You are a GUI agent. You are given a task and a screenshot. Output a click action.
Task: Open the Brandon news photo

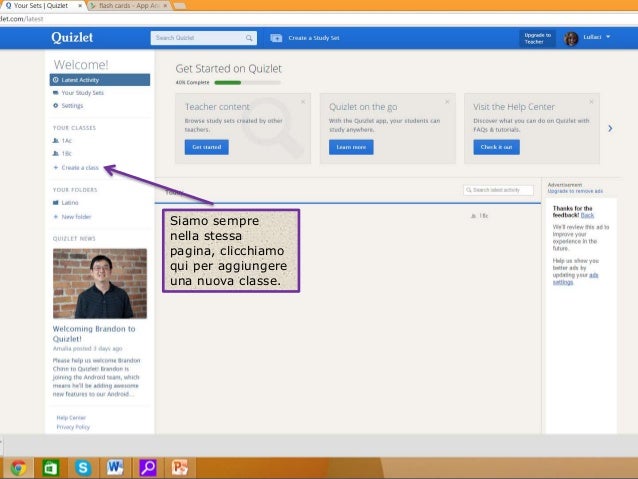coord(100,283)
